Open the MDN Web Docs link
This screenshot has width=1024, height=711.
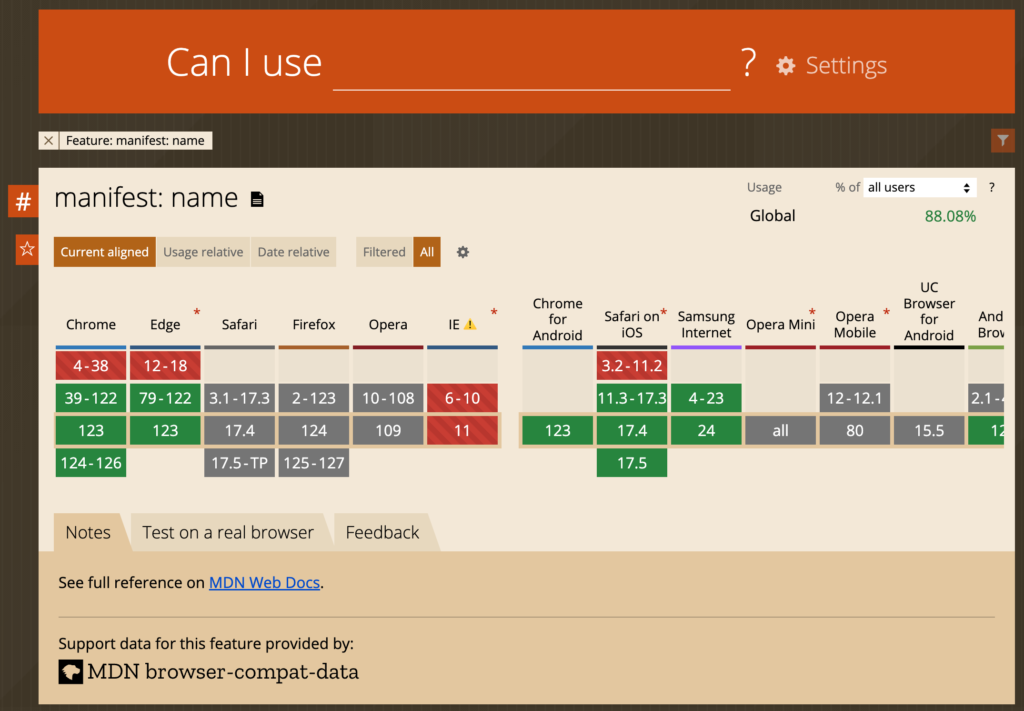pyautogui.click(x=264, y=582)
